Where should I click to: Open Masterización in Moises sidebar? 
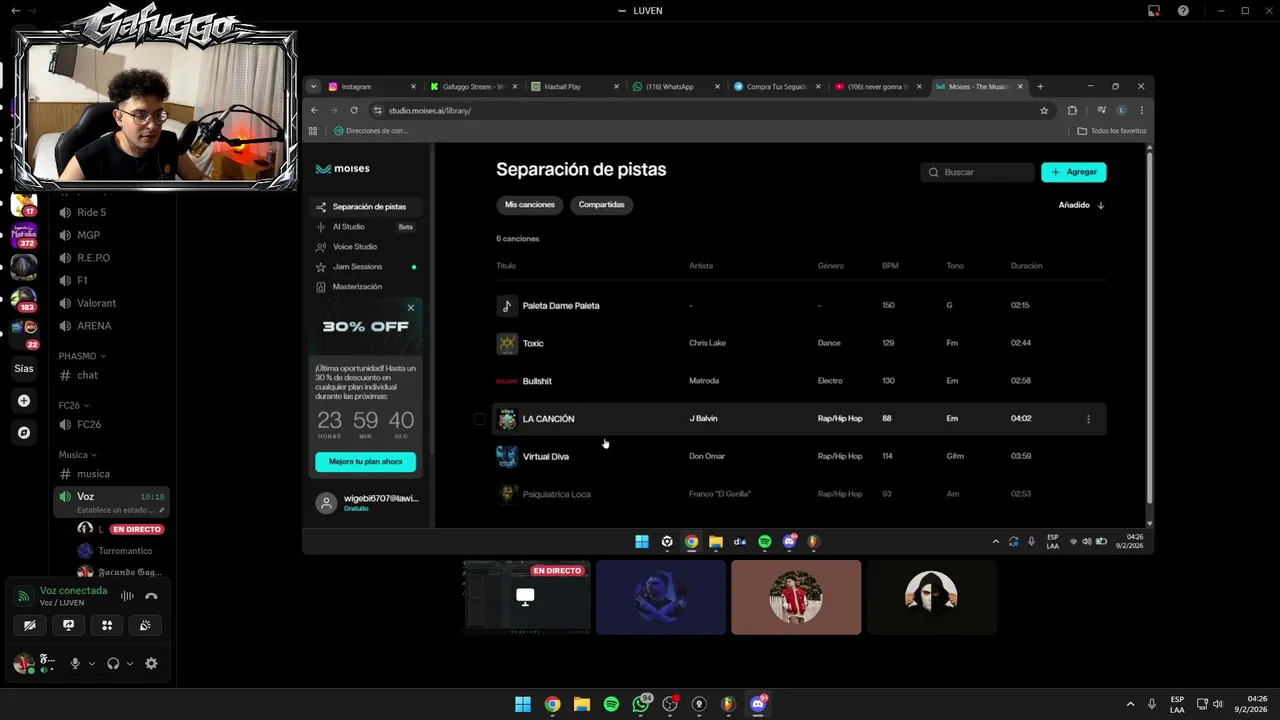click(x=366, y=287)
